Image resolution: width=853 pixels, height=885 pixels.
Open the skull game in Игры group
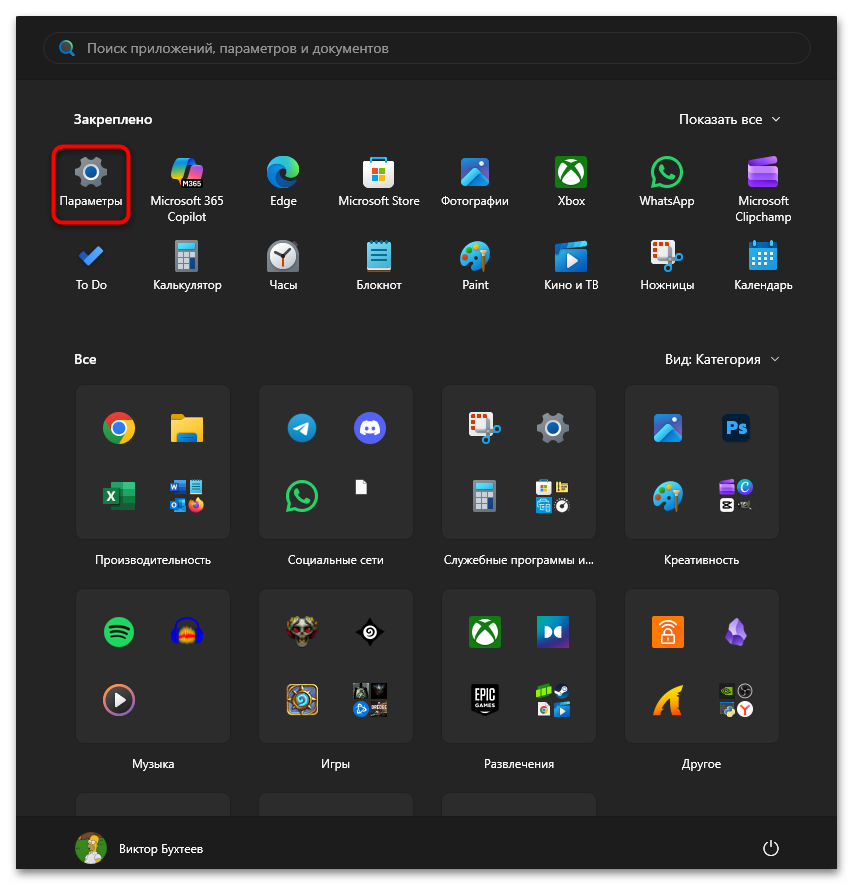(302, 632)
